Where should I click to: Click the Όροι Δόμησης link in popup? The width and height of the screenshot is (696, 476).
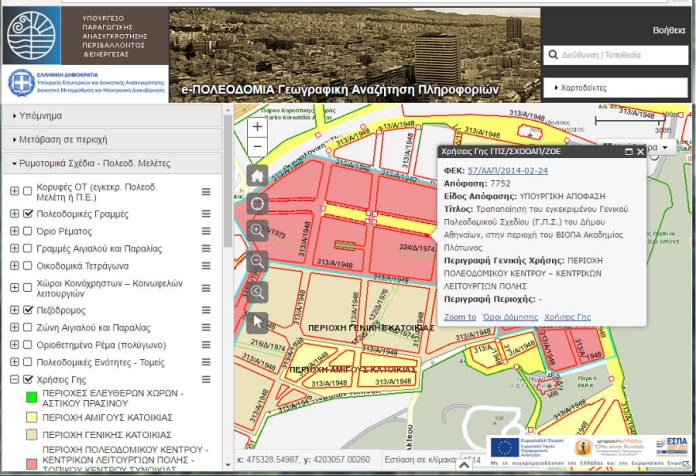click(x=511, y=316)
